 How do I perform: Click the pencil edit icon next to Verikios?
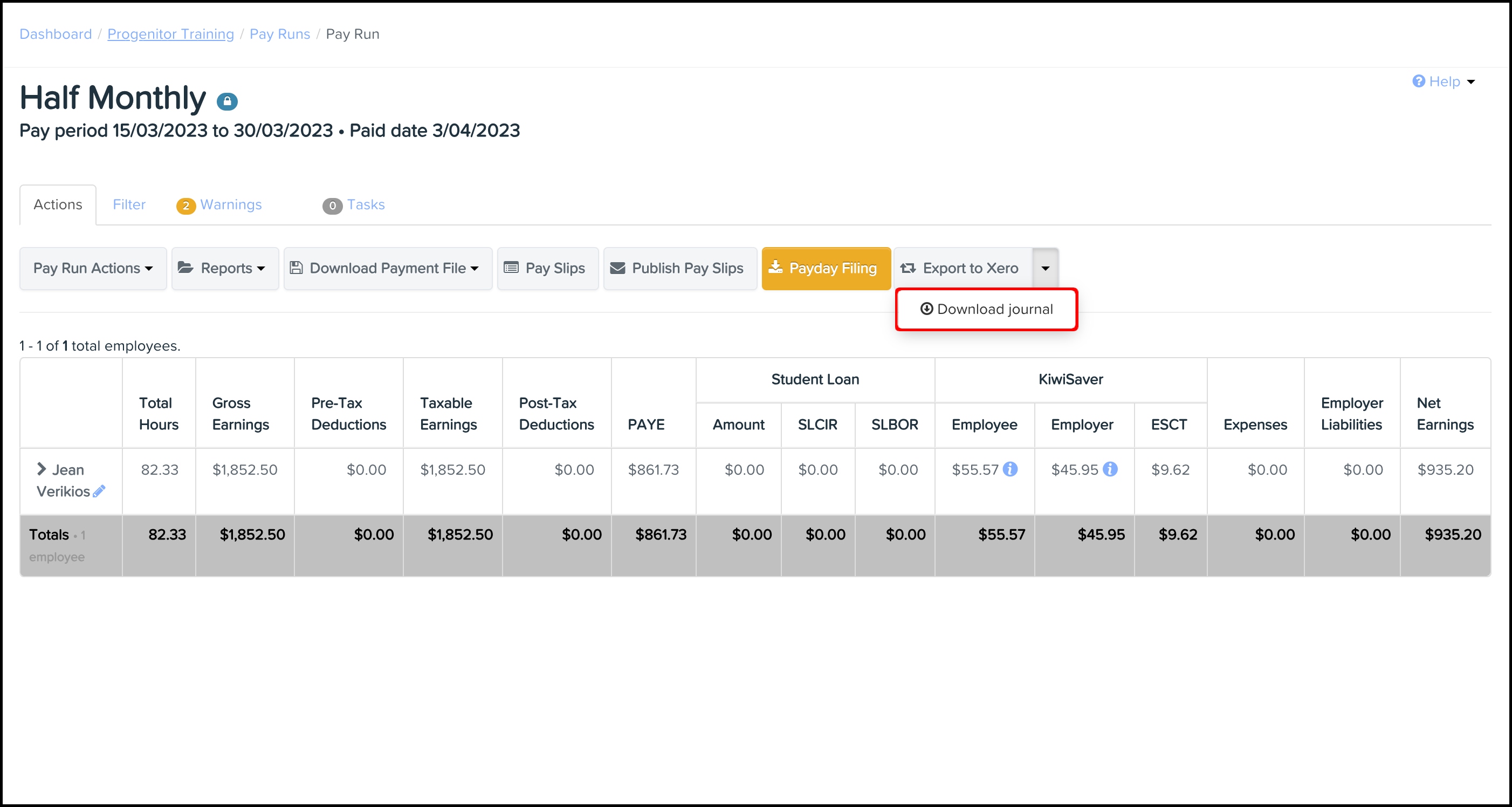coord(99,491)
